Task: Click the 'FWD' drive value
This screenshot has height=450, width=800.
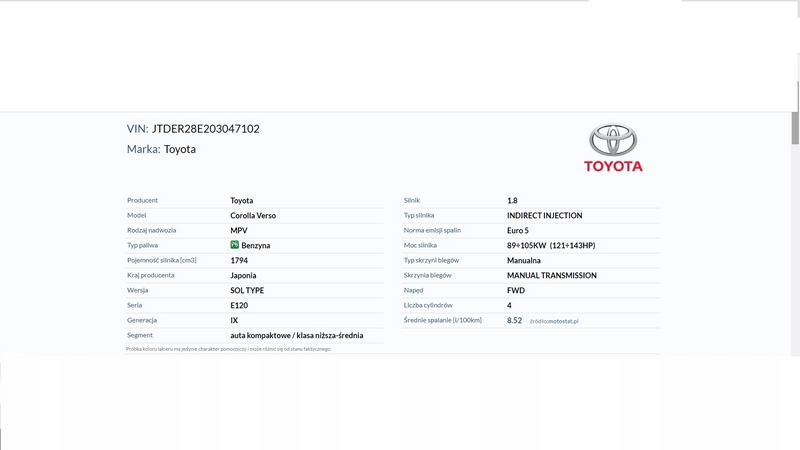Action: 516,290
